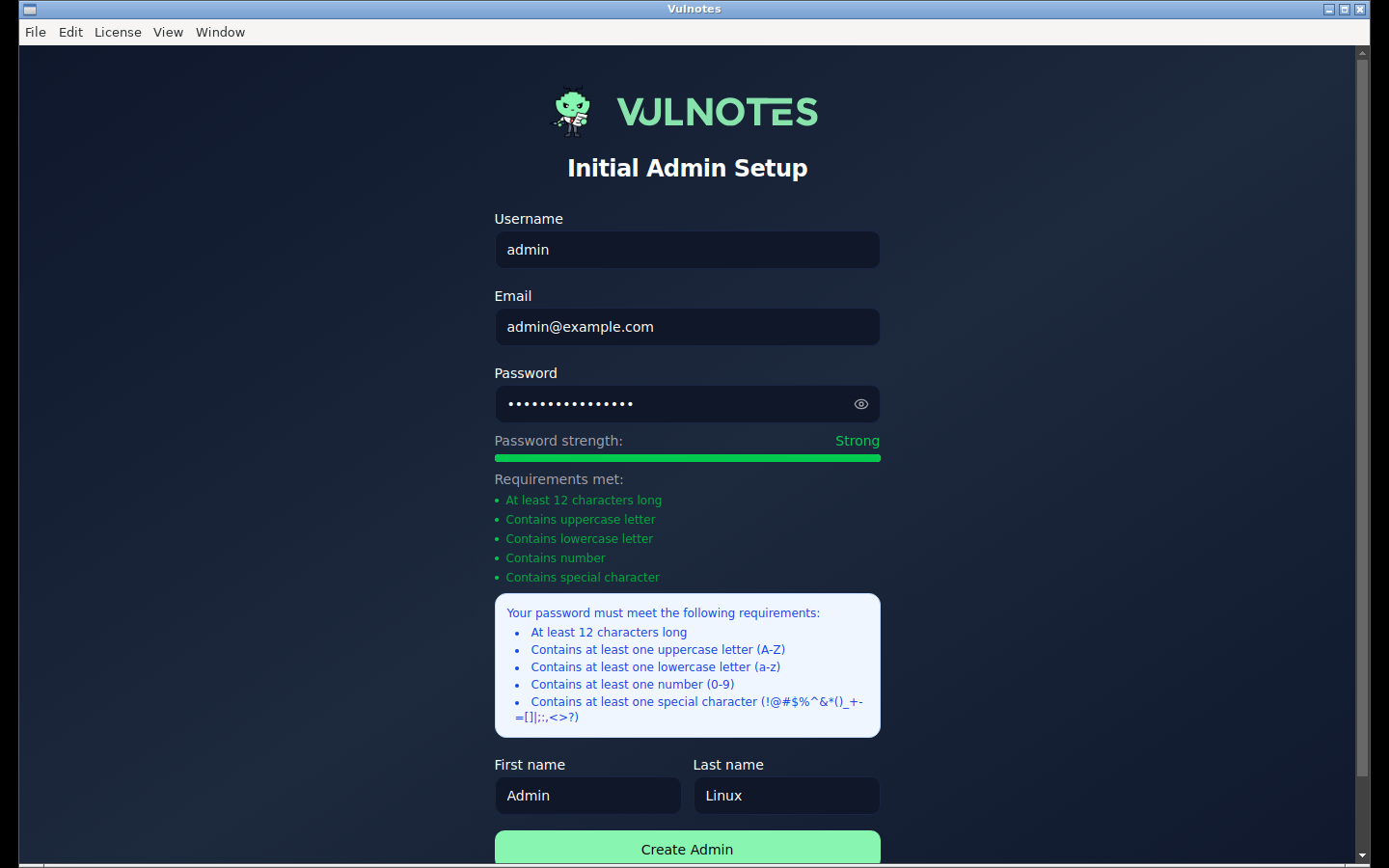Click the Create Admin button
Viewport: 1389px width, 868px height.
click(x=688, y=848)
